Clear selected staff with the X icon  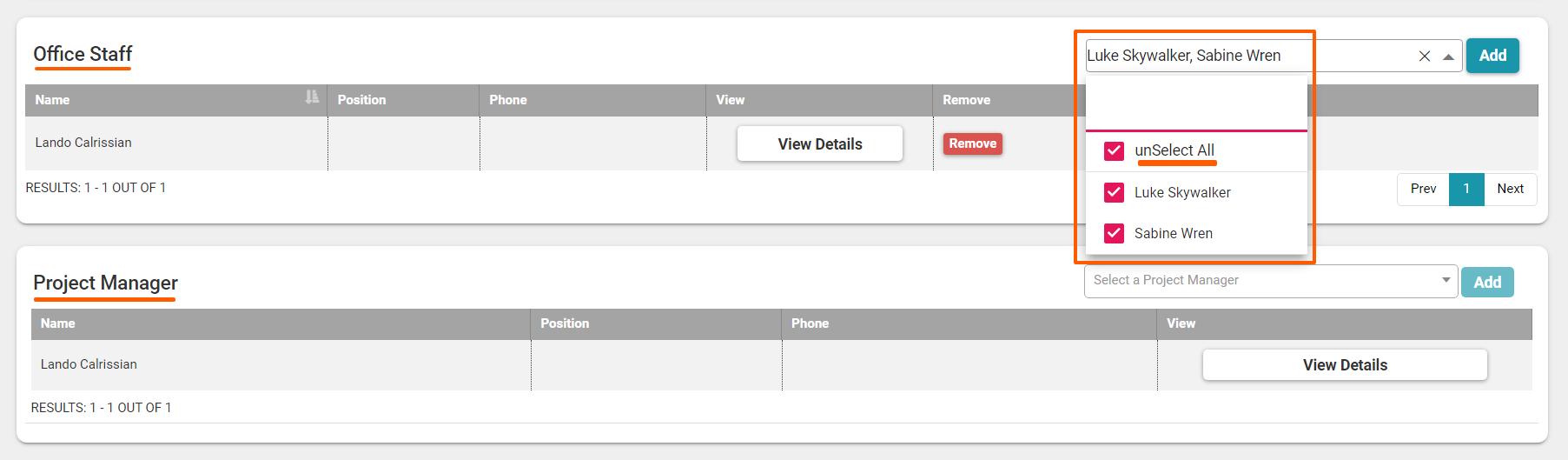(x=1425, y=57)
